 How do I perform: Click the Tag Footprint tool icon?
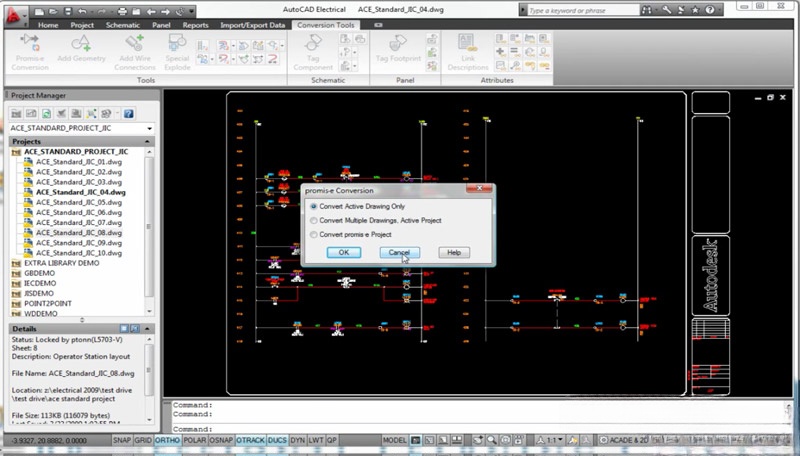398,43
